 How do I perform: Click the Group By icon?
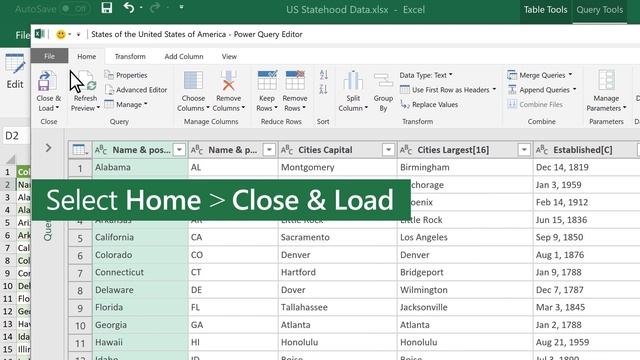[x=383, y=80]
